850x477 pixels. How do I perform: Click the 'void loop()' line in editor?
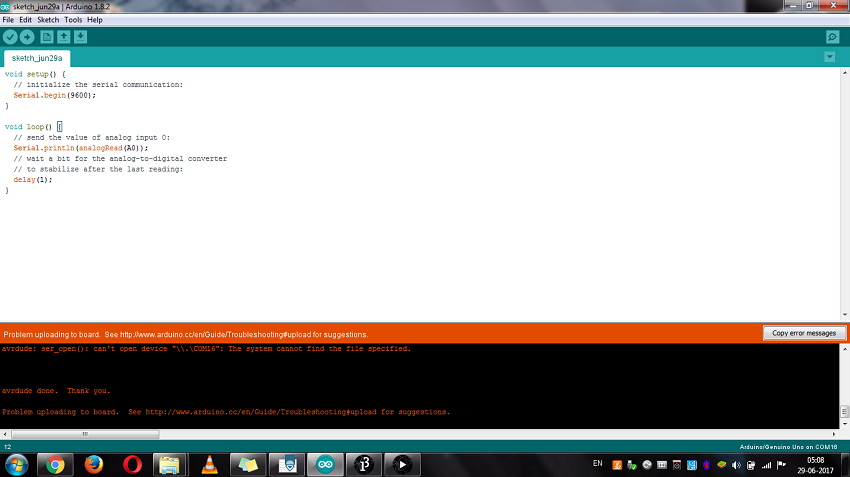(x=33, y=127)
